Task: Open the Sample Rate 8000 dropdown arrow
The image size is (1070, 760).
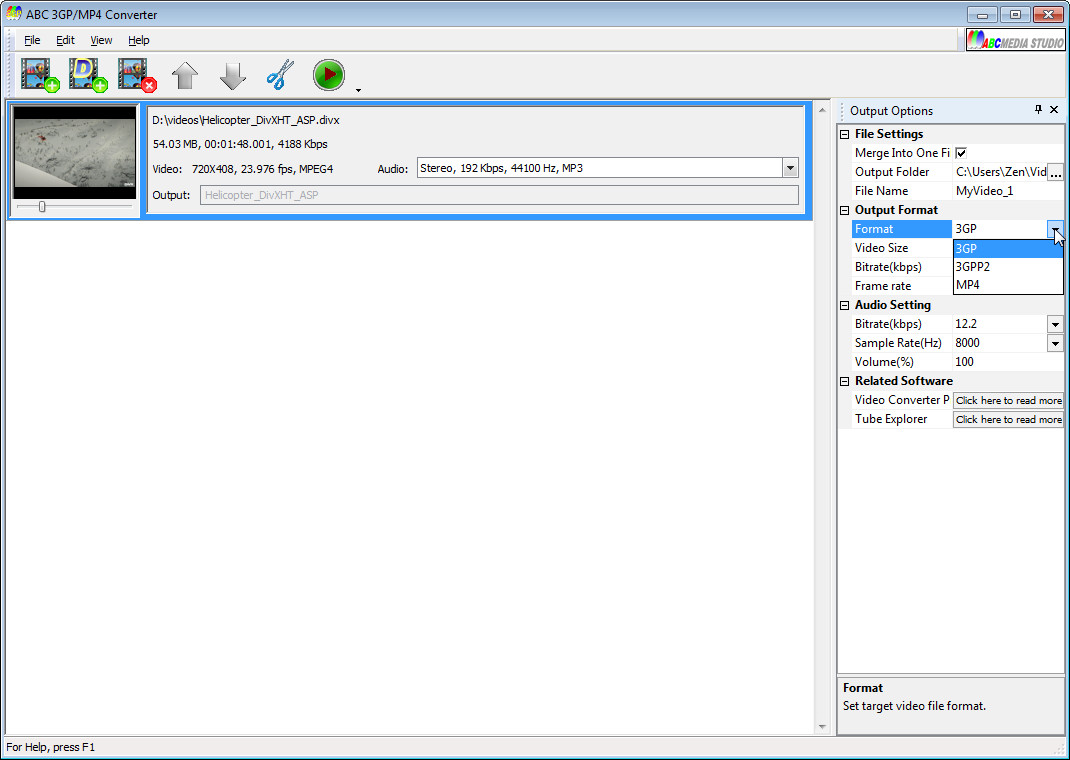Action: point(1056,343)
